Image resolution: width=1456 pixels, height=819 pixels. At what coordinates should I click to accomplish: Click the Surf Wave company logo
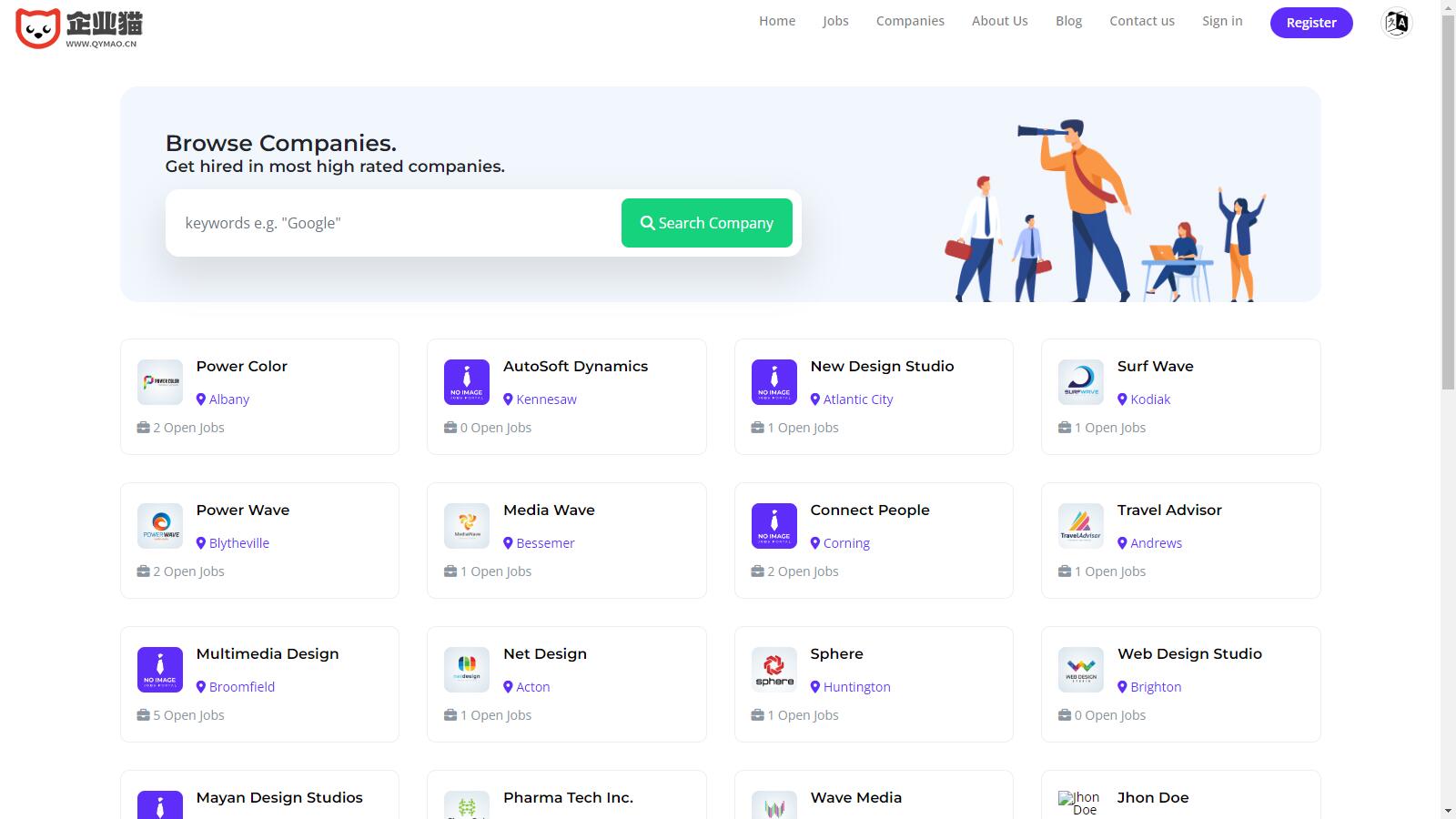(1081, 382)
